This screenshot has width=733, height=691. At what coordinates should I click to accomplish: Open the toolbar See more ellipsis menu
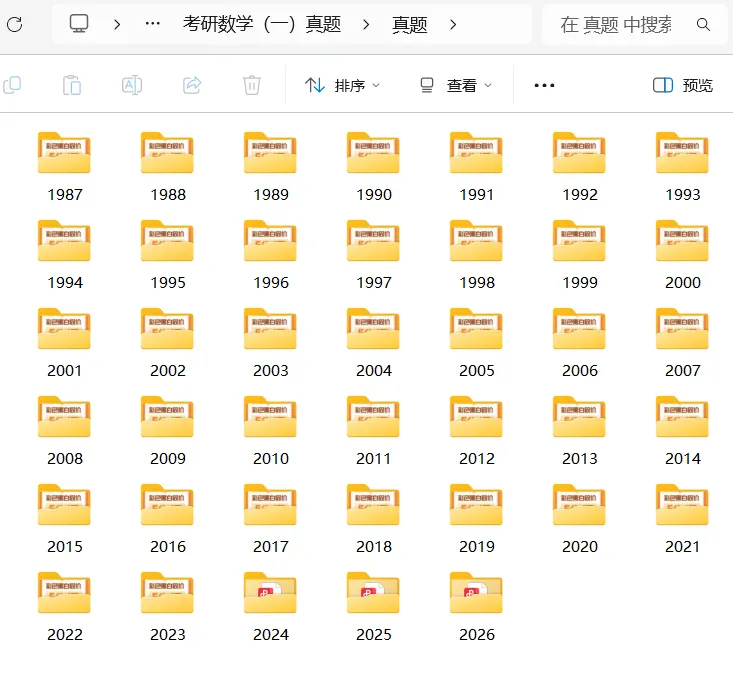point(544,85)
